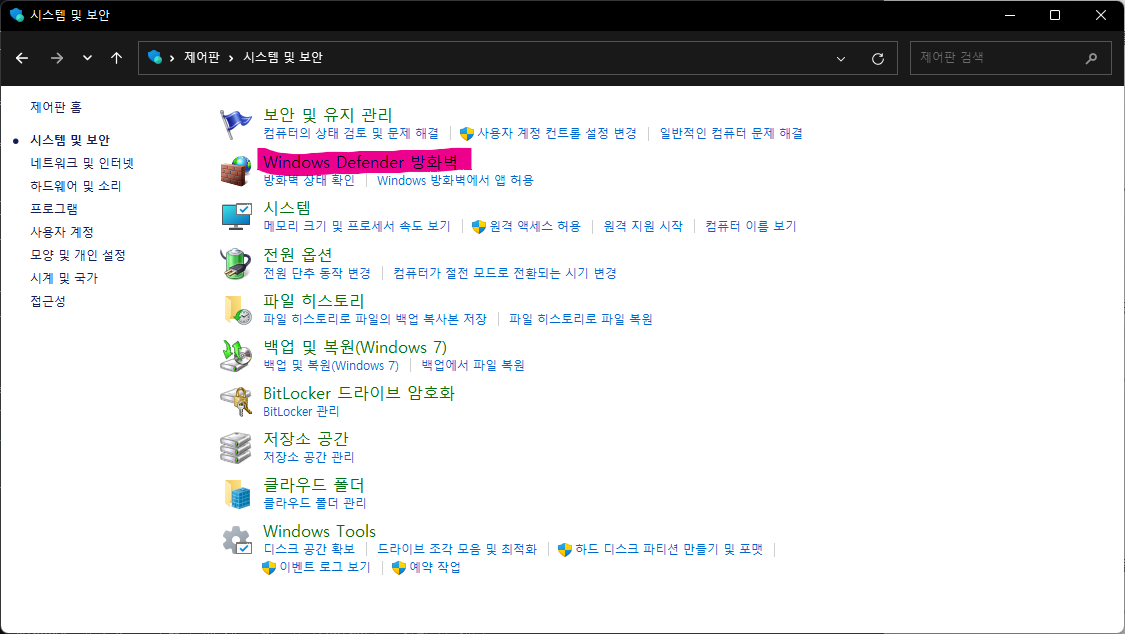Click shield icon beside 하드 디스크 파티션 만들기
The width and height of the screenshot is (1125, 634).
pos(565,549)
